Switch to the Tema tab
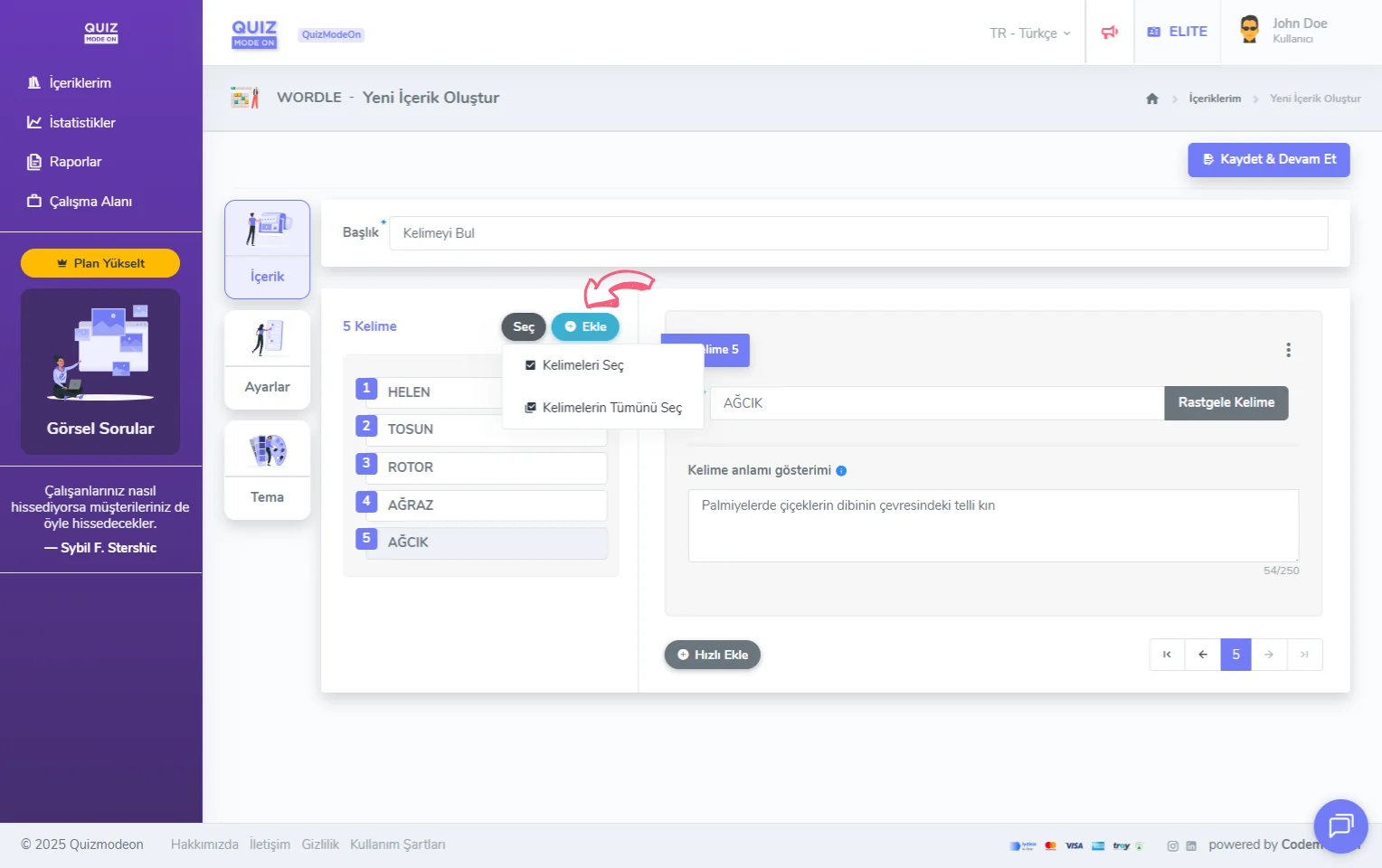Viewport: 1382px width, 868px height. pos(267,470)
